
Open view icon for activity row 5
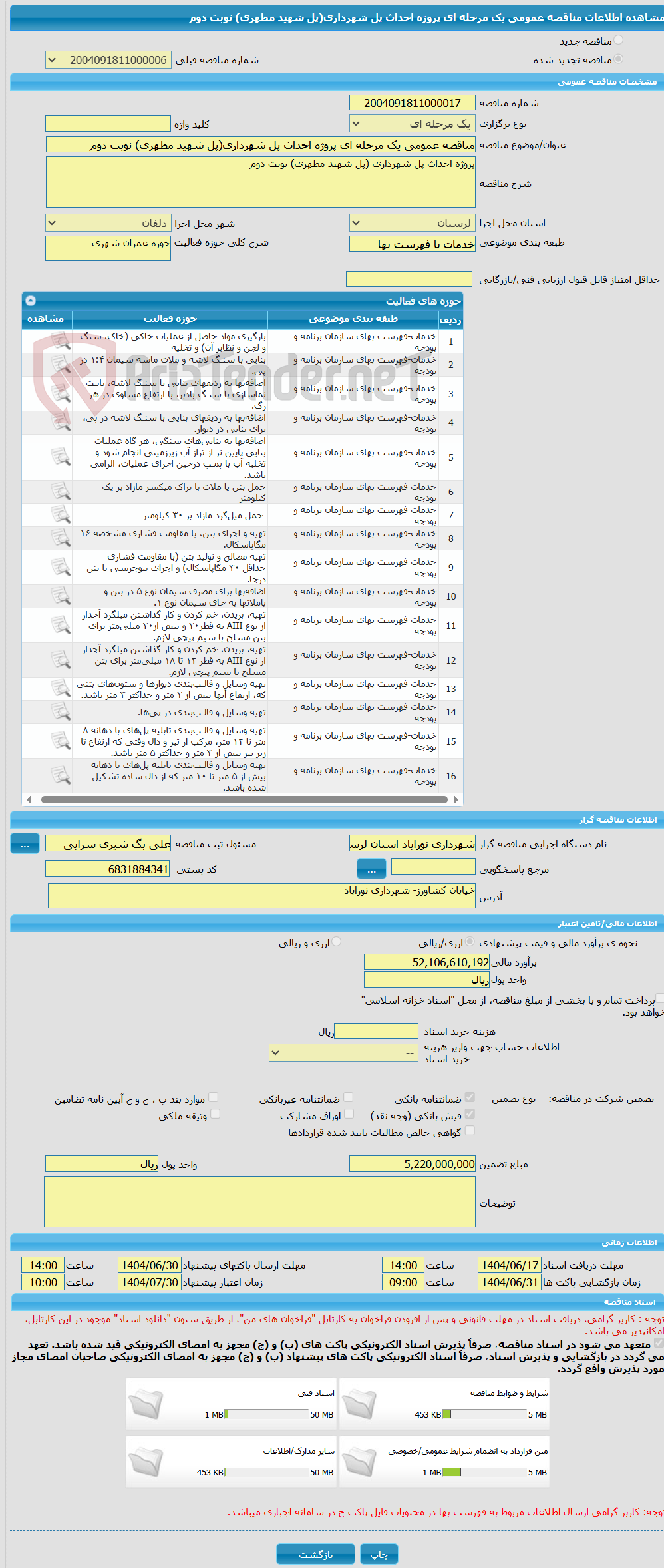[61, 457]
